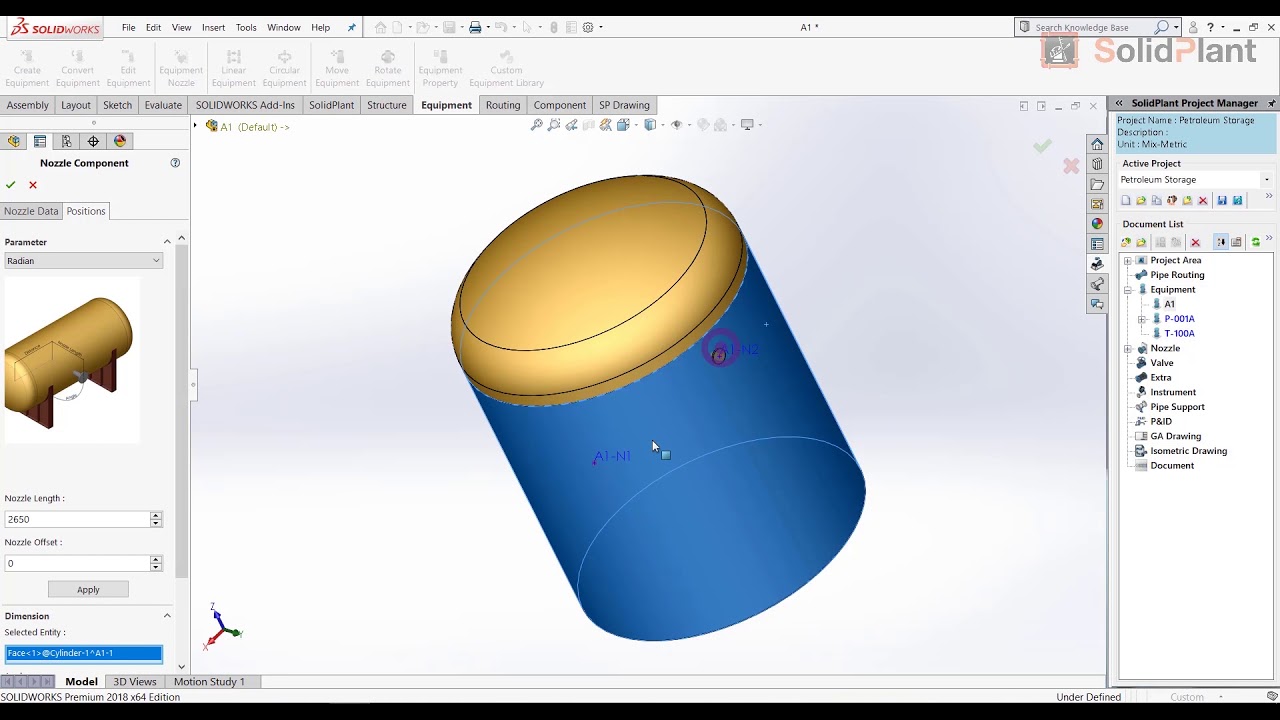
Task: Open the Radian parameter dropdown
Action: click(83, 261)
